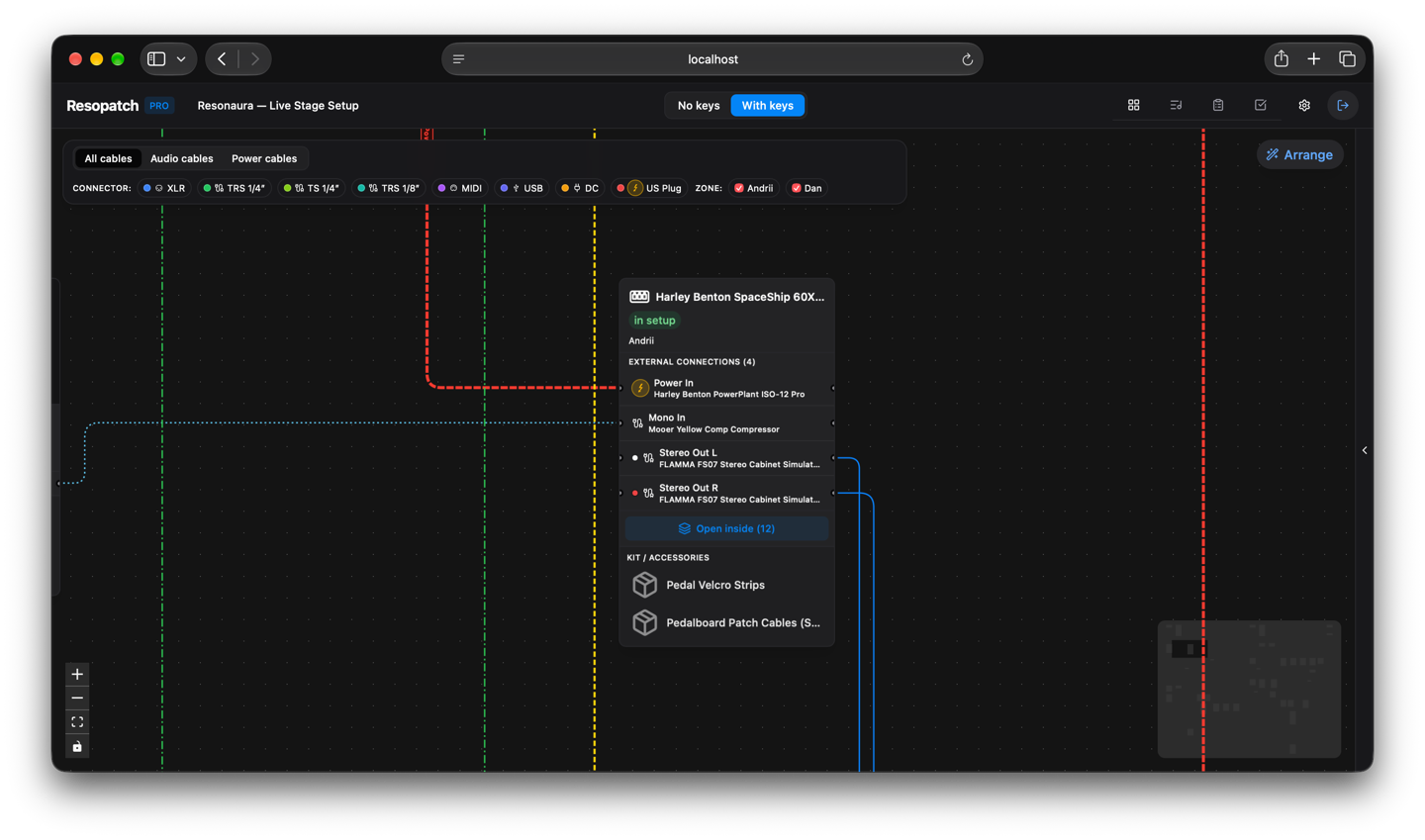1425x840 pixels.
Task: Click the Pedalboard Patch Cables box icon
Action: (645, 622)
